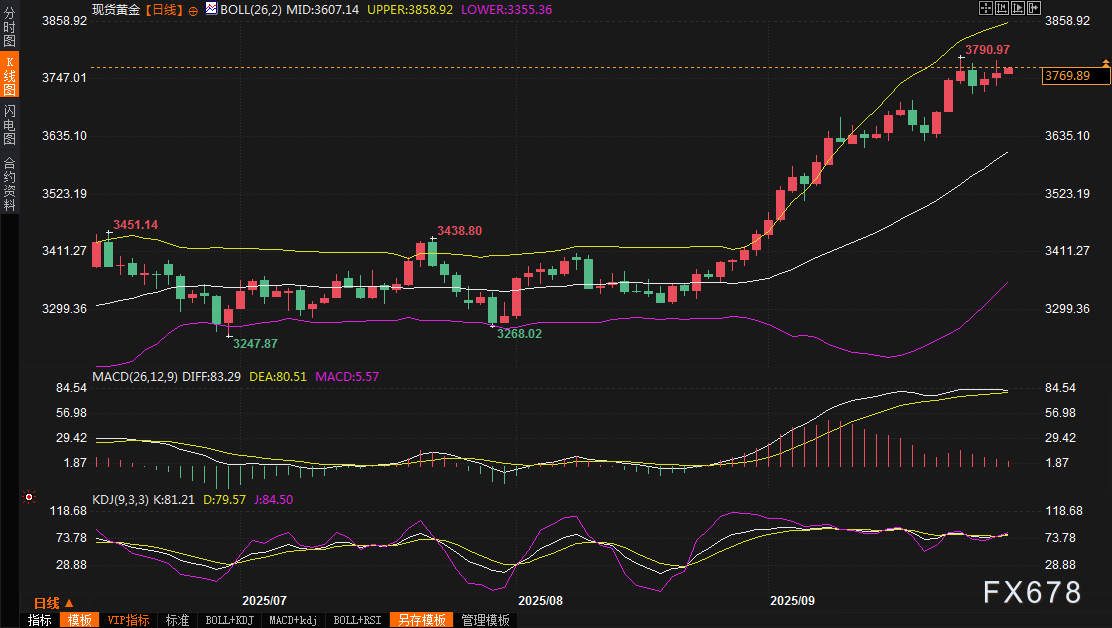Click the 另存模板 button
The width and height of the screenshot is (1112, 628).
click(420, 620)
